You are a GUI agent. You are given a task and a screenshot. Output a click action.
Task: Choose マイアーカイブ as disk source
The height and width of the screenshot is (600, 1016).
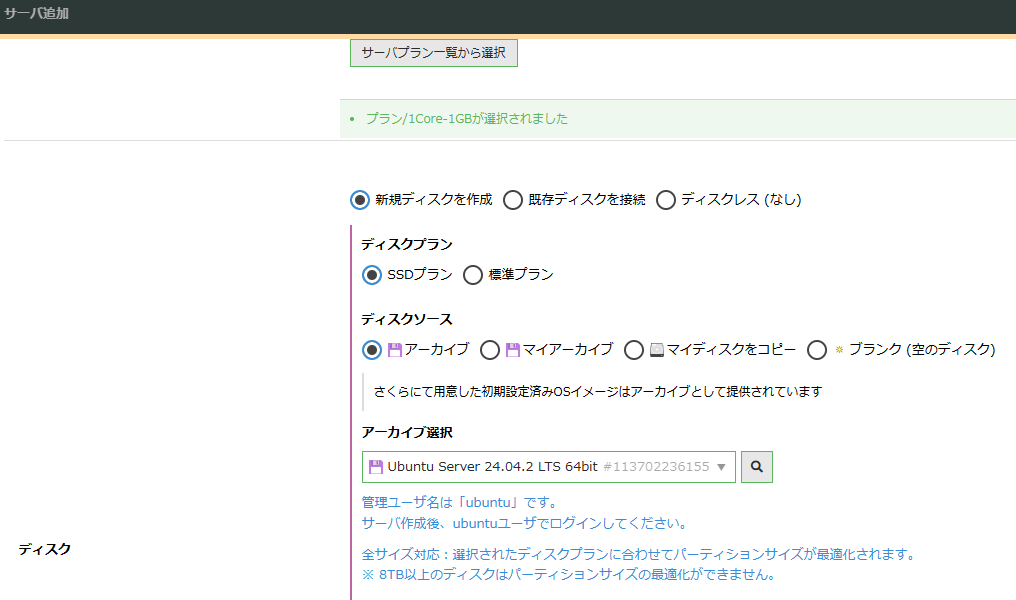point(490,350)
